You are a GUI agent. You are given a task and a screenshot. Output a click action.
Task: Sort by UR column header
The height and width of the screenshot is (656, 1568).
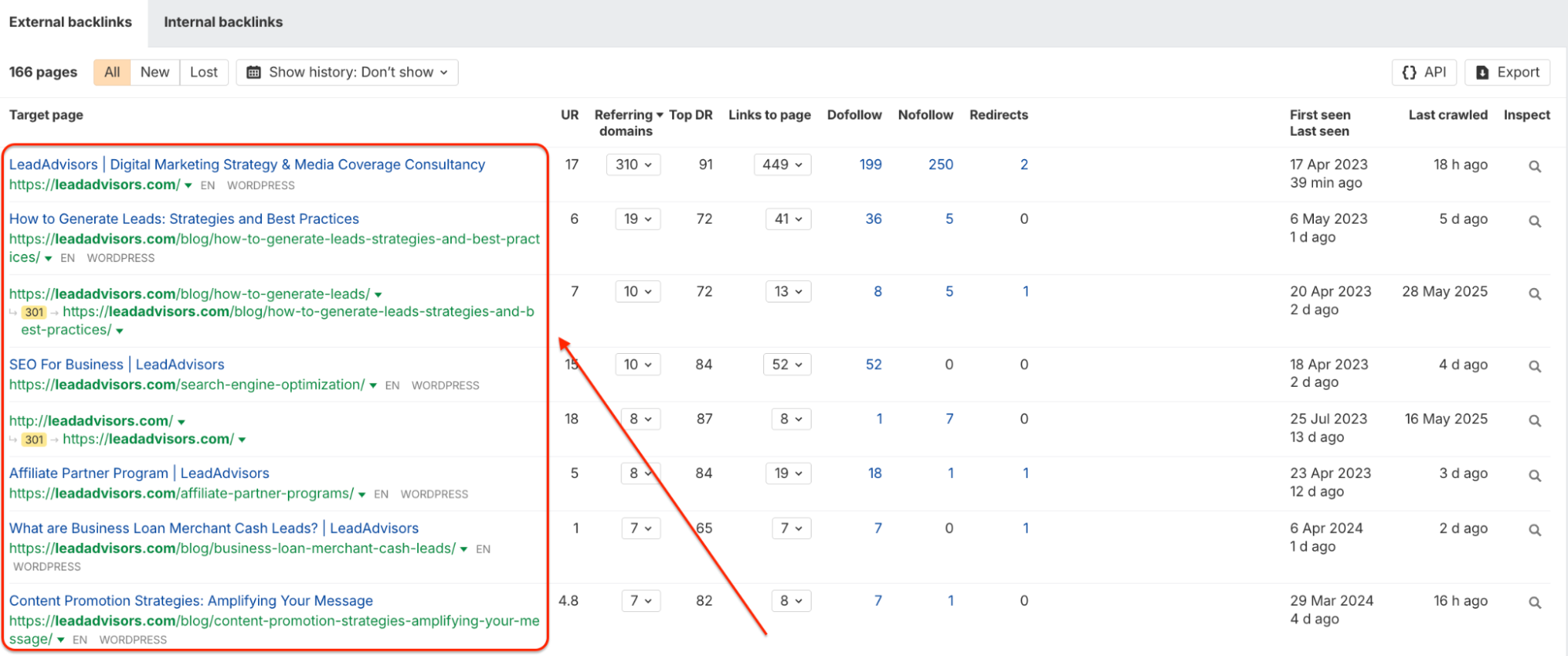[x=569, y=115]
